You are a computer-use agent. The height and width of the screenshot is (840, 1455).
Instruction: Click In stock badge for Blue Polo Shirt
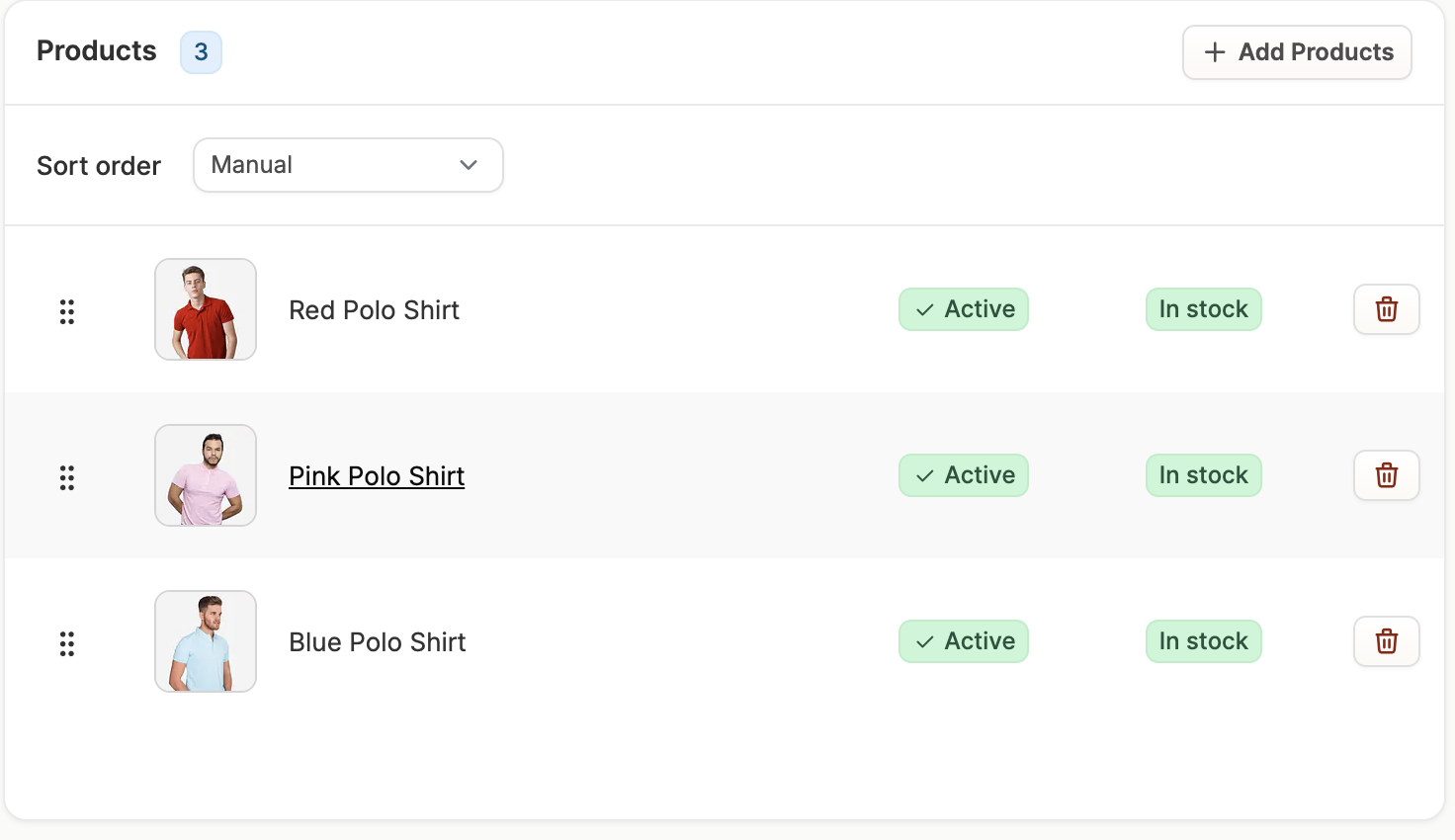(1203, 641)
